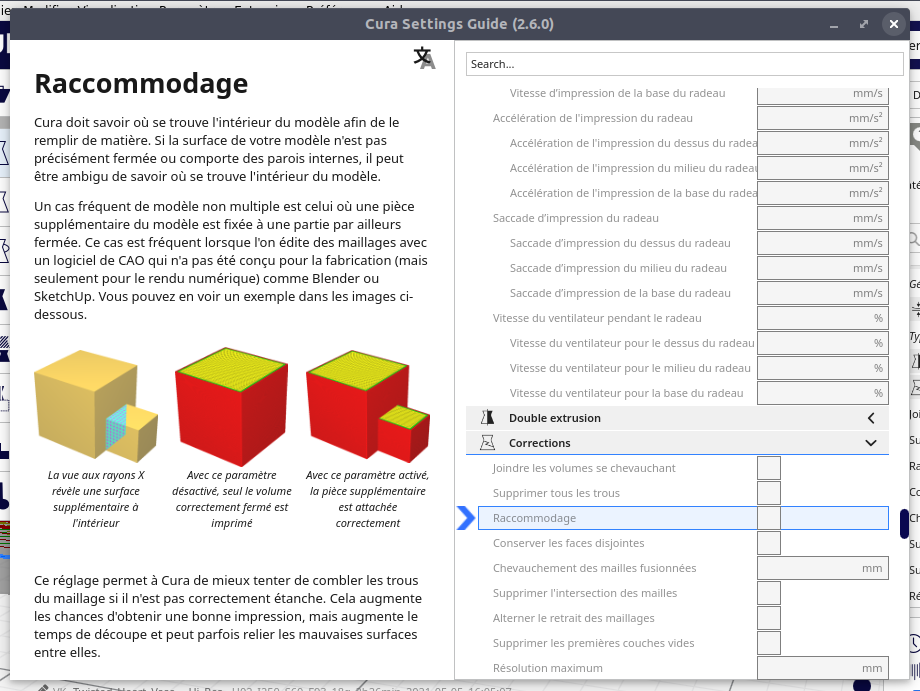
Task: Select 'Vitesse du ventilateur pendant le radeau' setting
Action: 597,318
